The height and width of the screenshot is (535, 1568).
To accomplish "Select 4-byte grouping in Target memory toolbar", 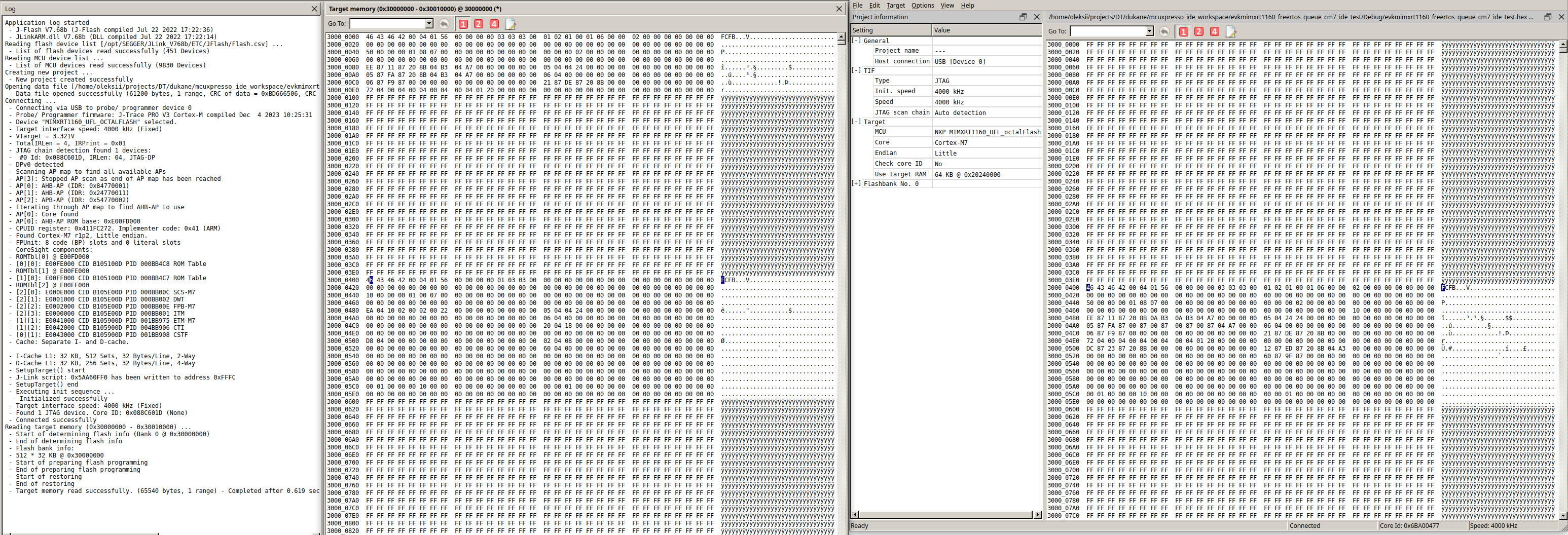I will pyautogui.click(x=494, y=23).
